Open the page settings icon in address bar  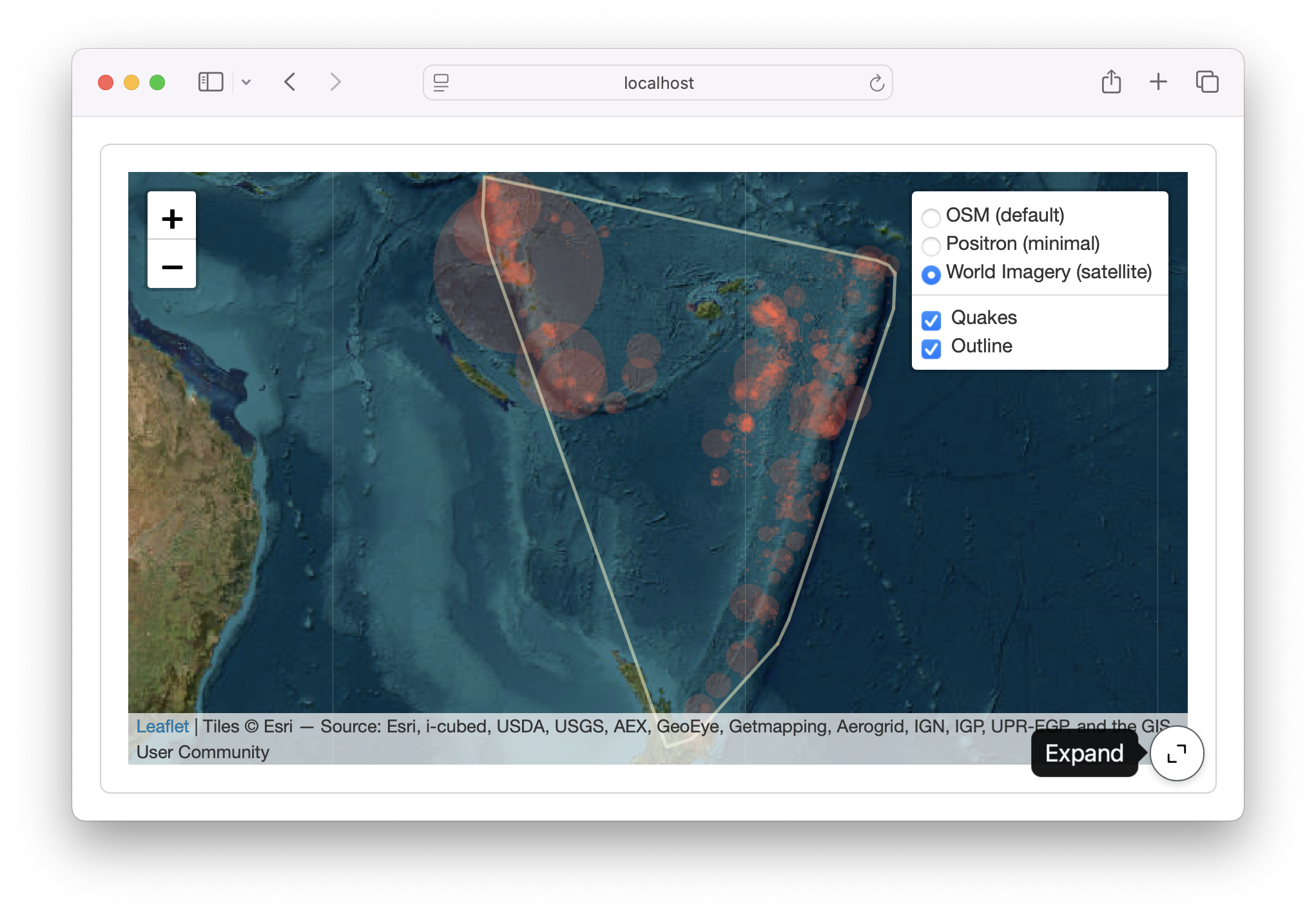[x=441, y=82]
